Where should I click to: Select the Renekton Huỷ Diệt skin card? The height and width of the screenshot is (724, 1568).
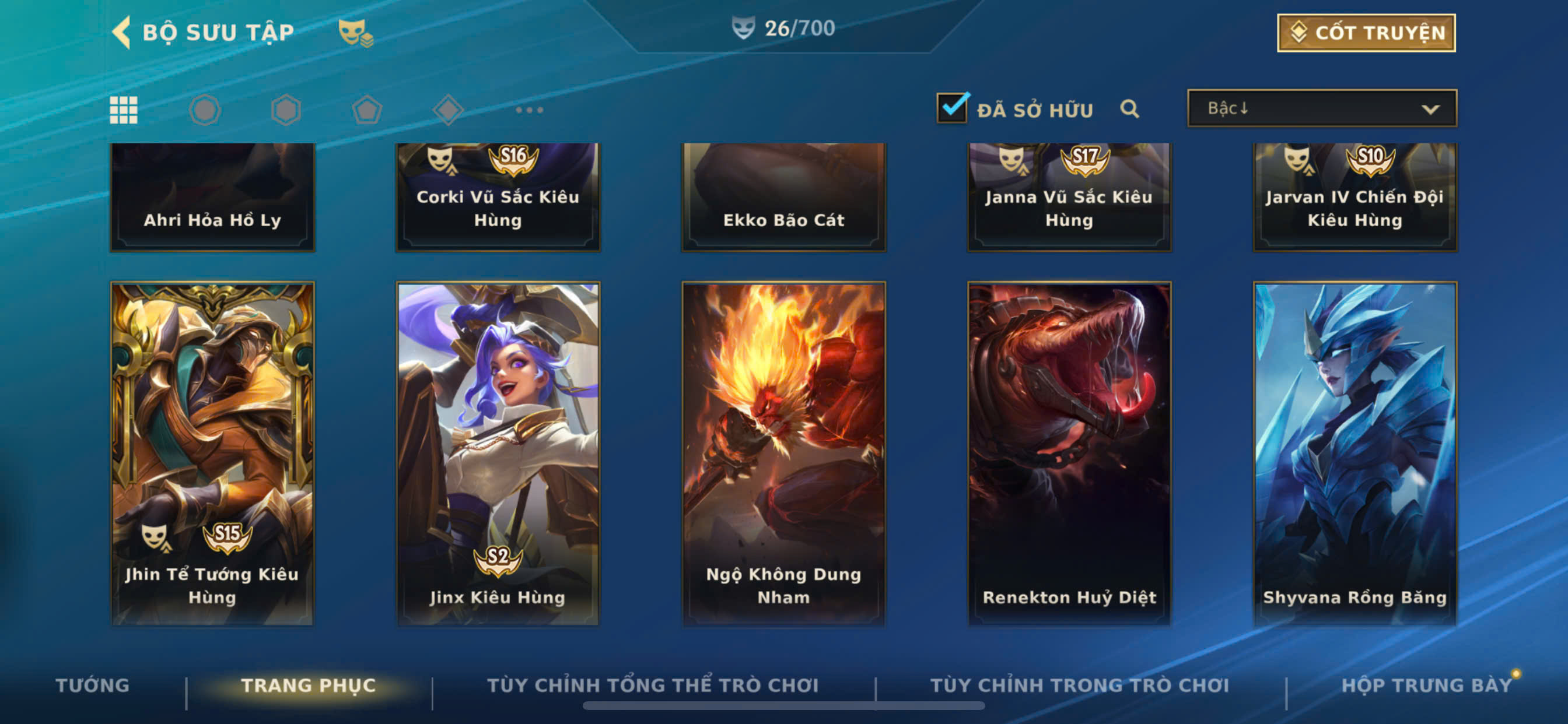pyautogui.click(x=1069, y=454)
